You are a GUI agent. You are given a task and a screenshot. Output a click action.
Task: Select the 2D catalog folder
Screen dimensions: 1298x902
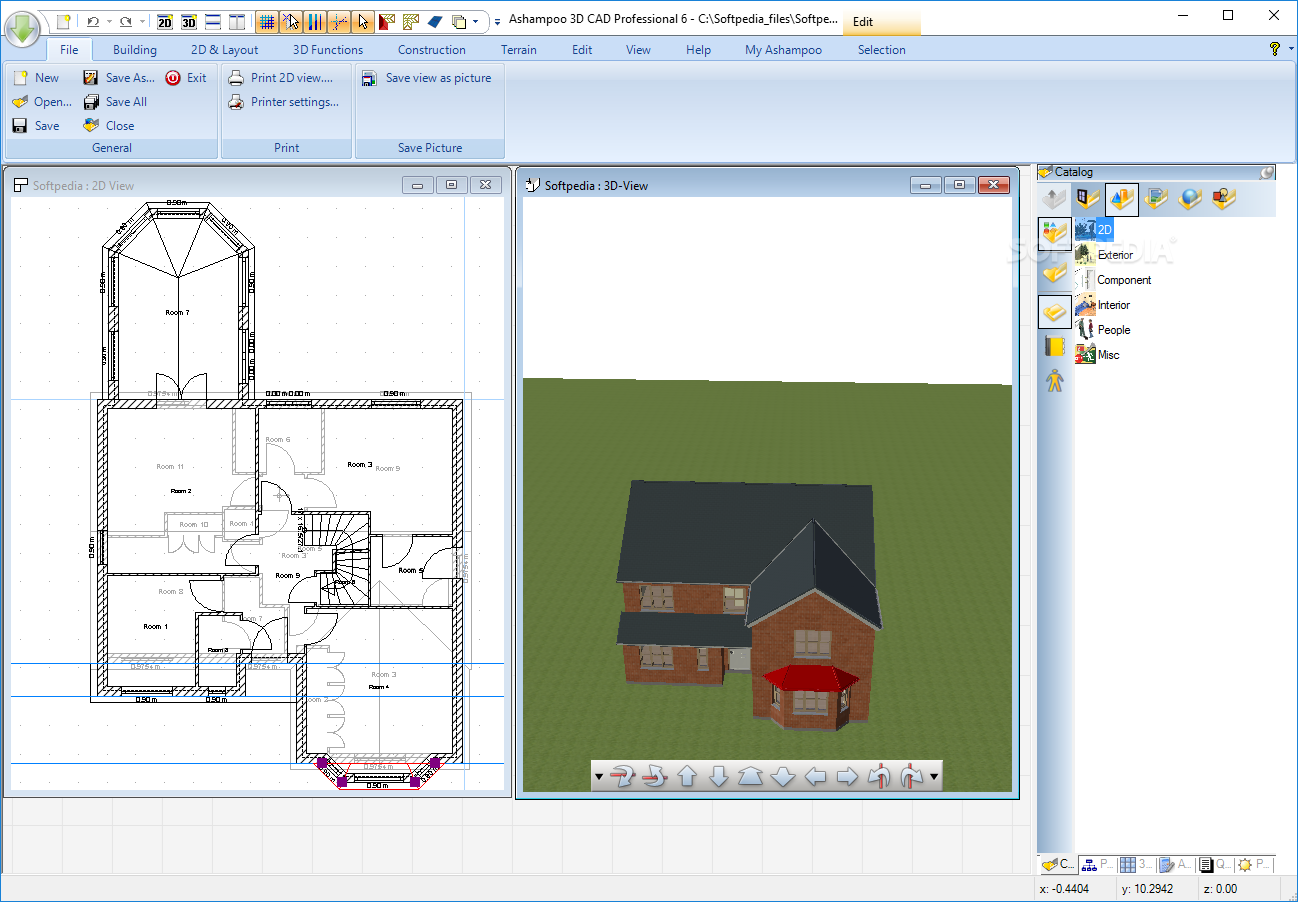point(1094,230)
